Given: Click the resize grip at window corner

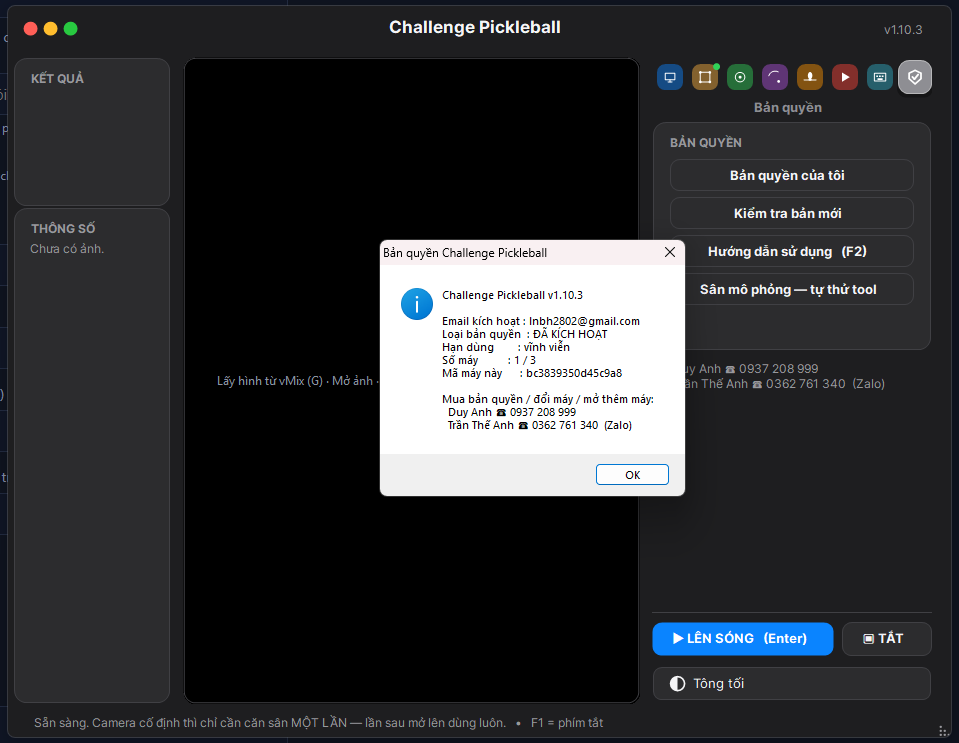Looking at the screenshot, I should (944, 731).
